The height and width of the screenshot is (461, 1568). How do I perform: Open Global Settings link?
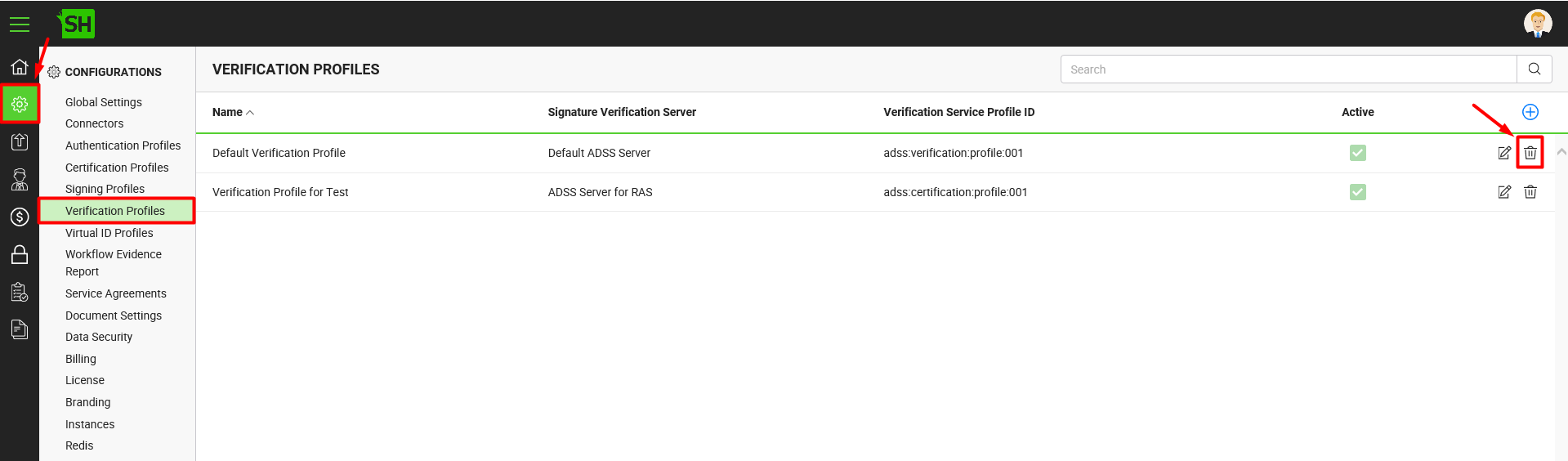tap(104, 102)
